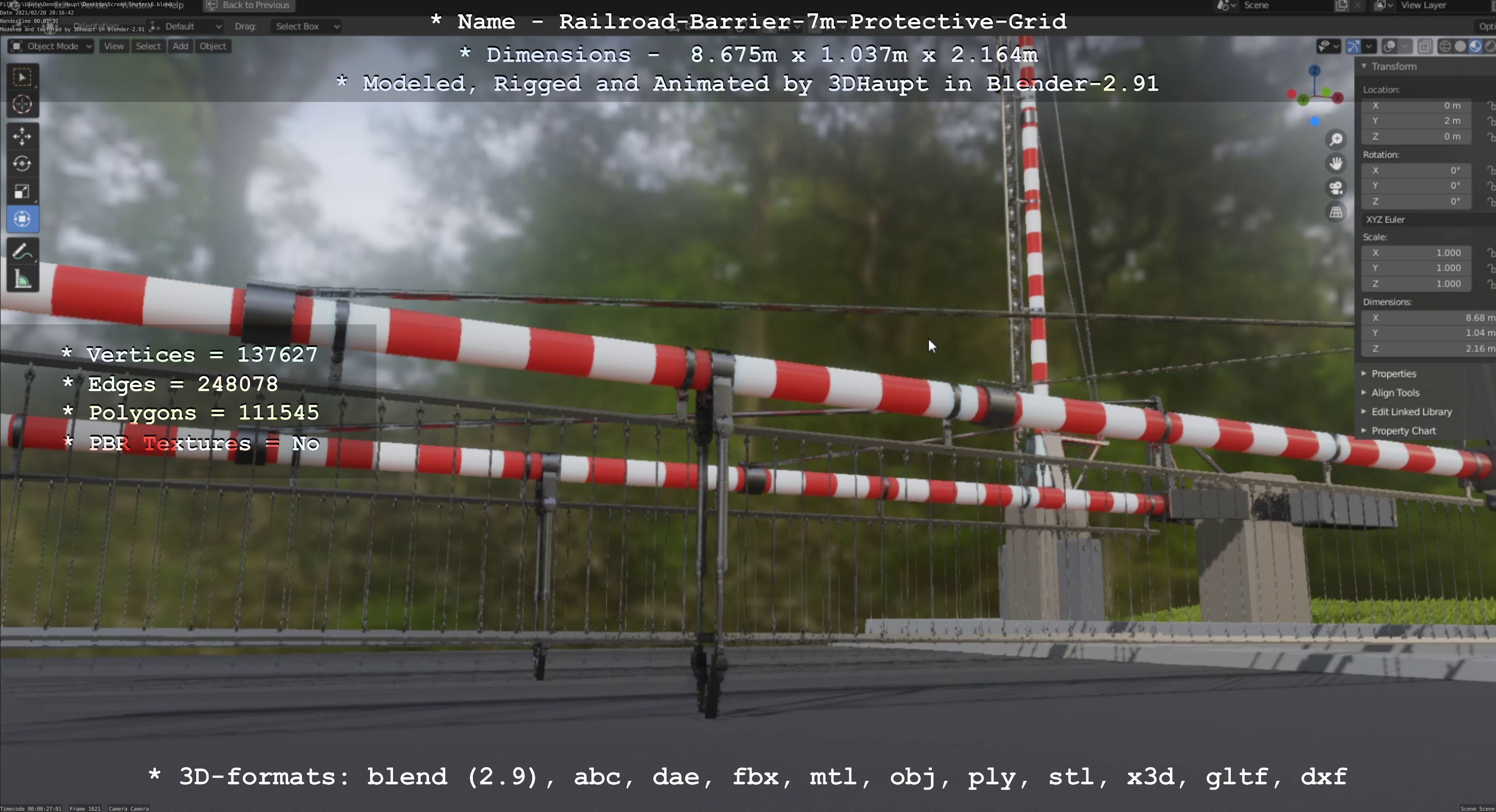Click the pan hand viewport button

1336,164
